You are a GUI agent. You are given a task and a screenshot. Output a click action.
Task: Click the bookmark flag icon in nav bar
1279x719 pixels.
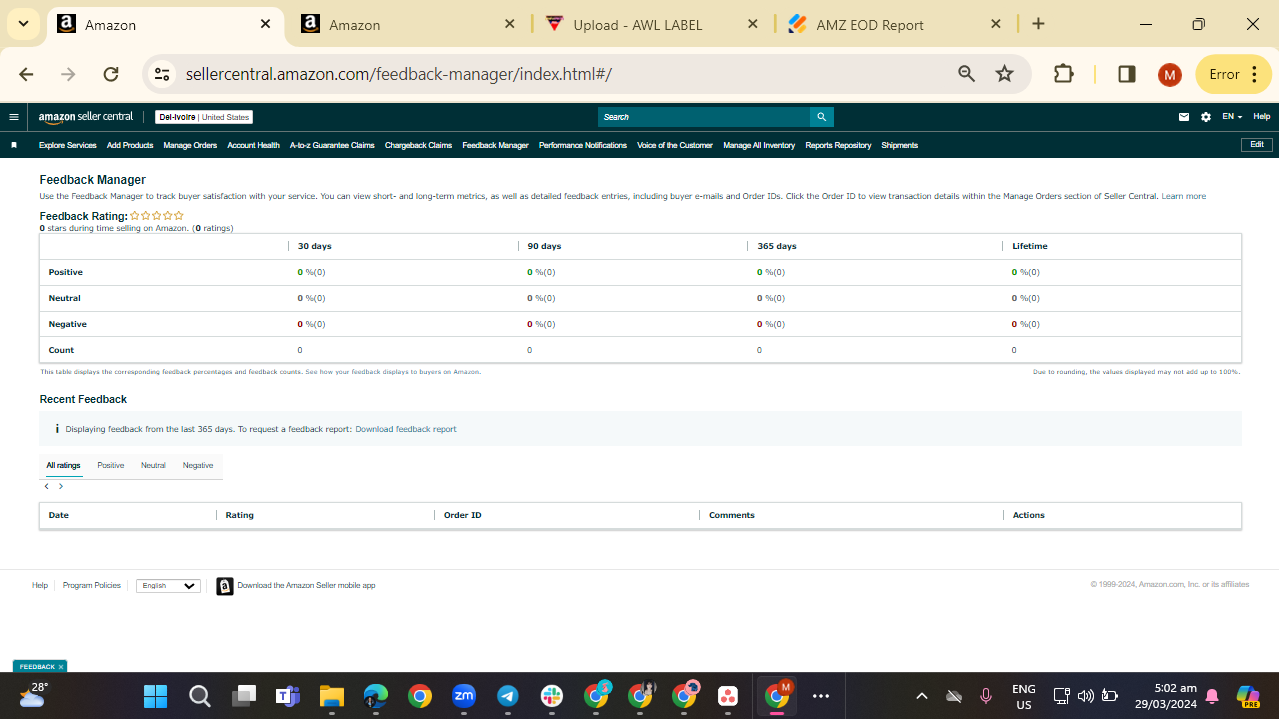[x=14, y=145]
